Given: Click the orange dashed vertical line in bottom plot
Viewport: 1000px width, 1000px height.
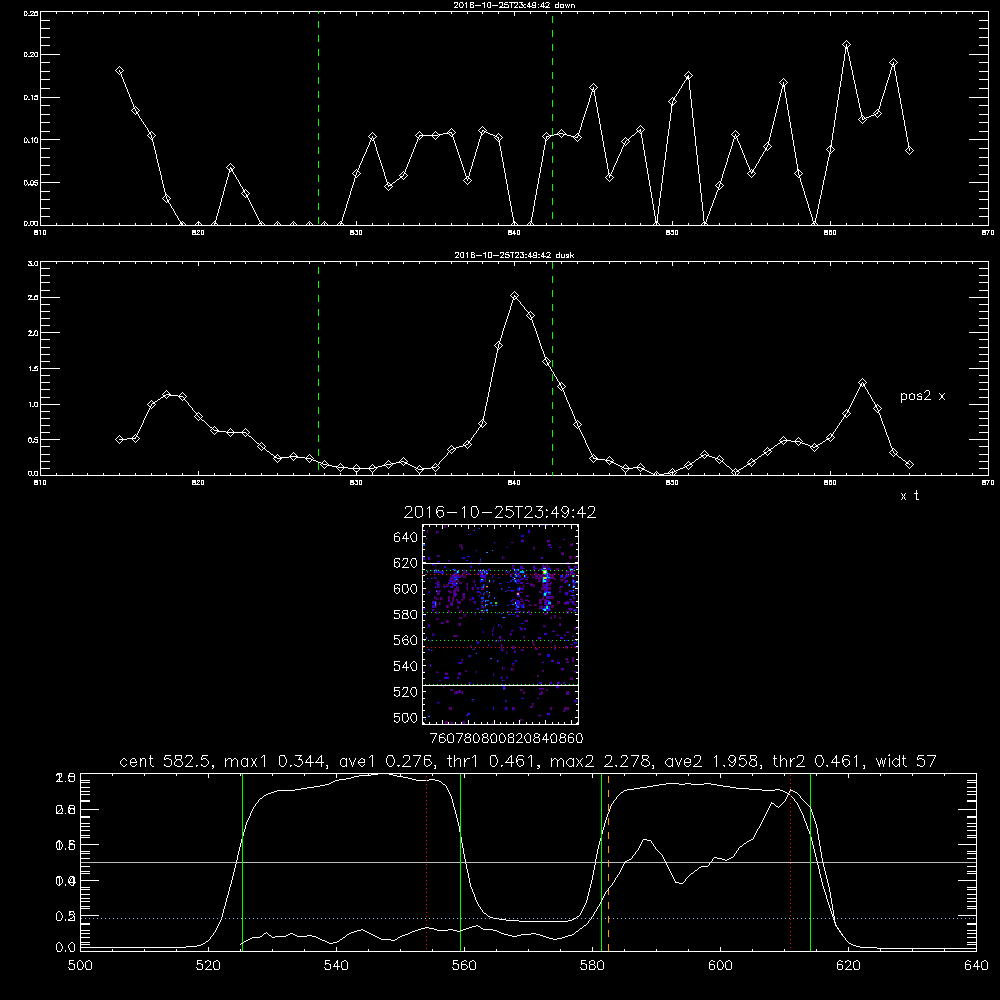Looking at the screenshot, I should pyautogui.click(x=608, y=861).
